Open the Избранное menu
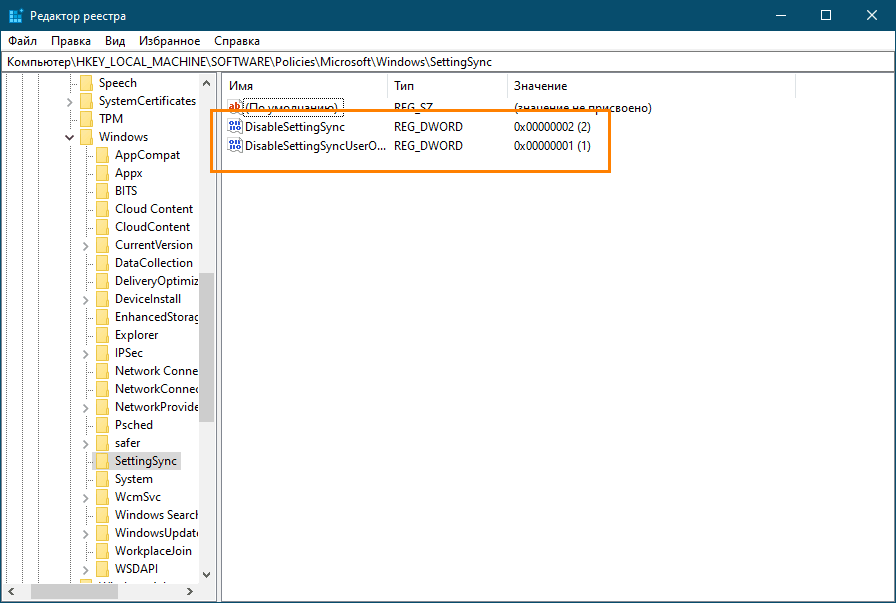Screen dimensions: 896x603 click(170, 41)
